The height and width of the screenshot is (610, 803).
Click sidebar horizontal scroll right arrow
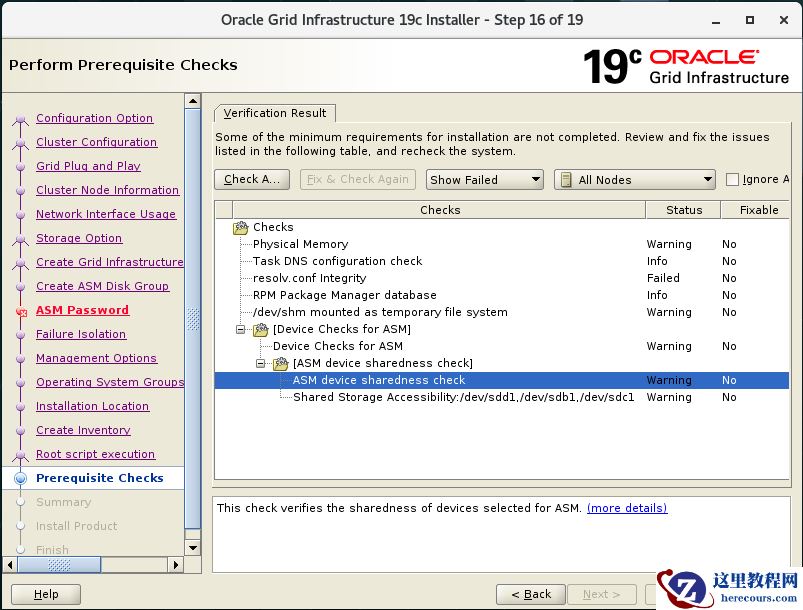(176, 565)
